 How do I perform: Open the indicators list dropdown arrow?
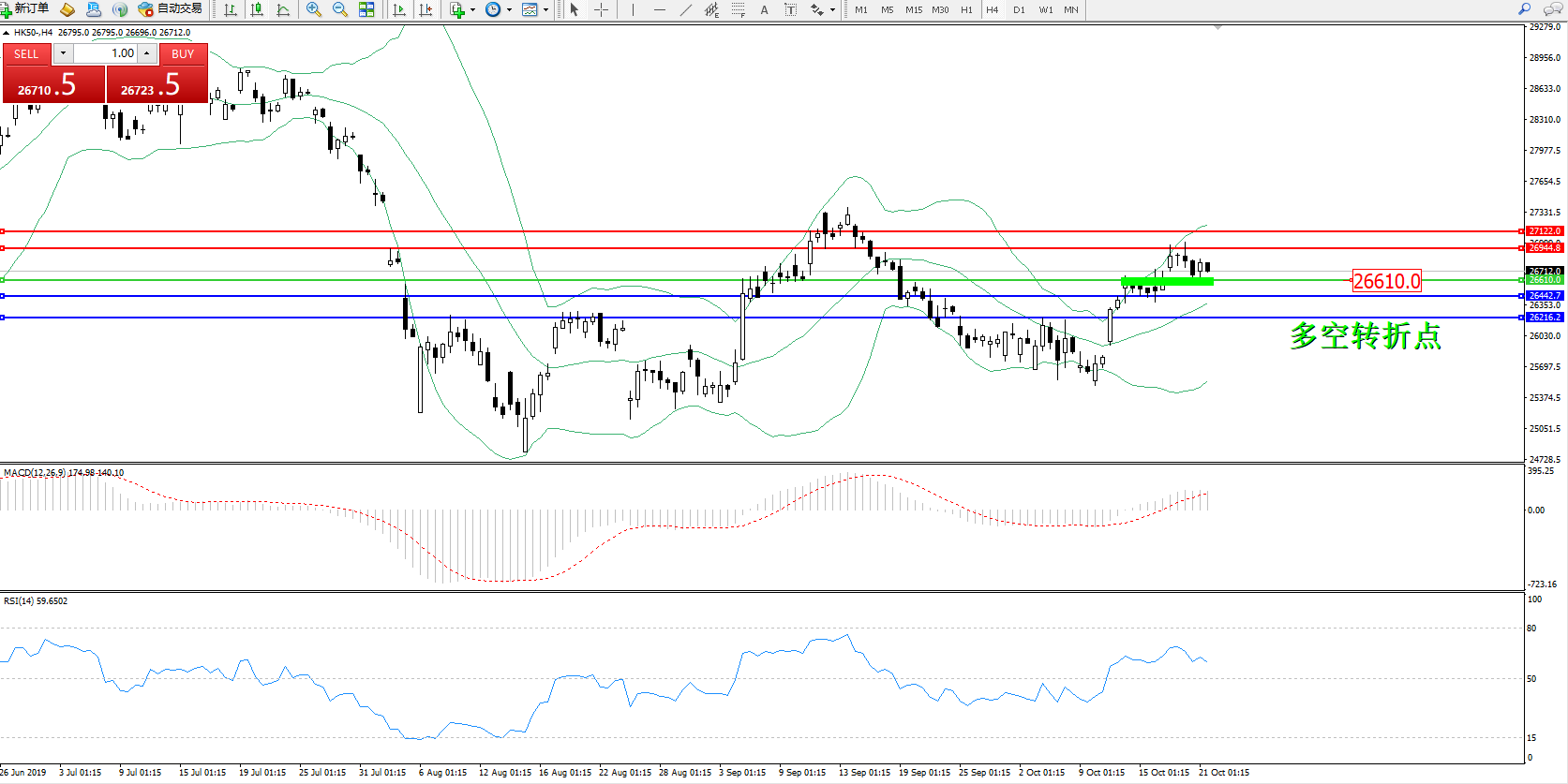point(472,10)
